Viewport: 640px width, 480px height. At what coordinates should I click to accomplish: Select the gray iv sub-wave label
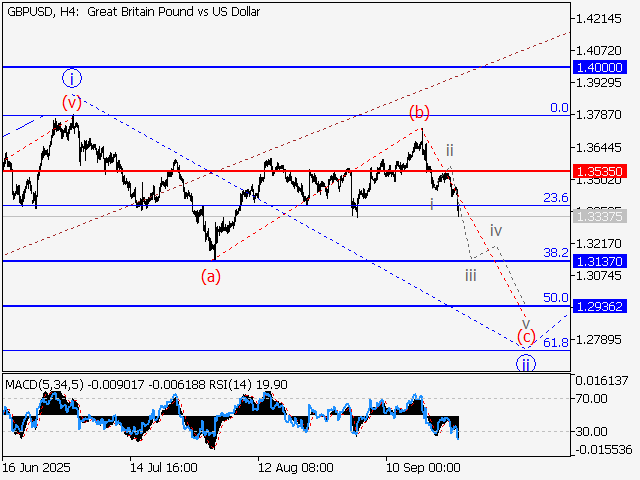click(x=495, y=231)
